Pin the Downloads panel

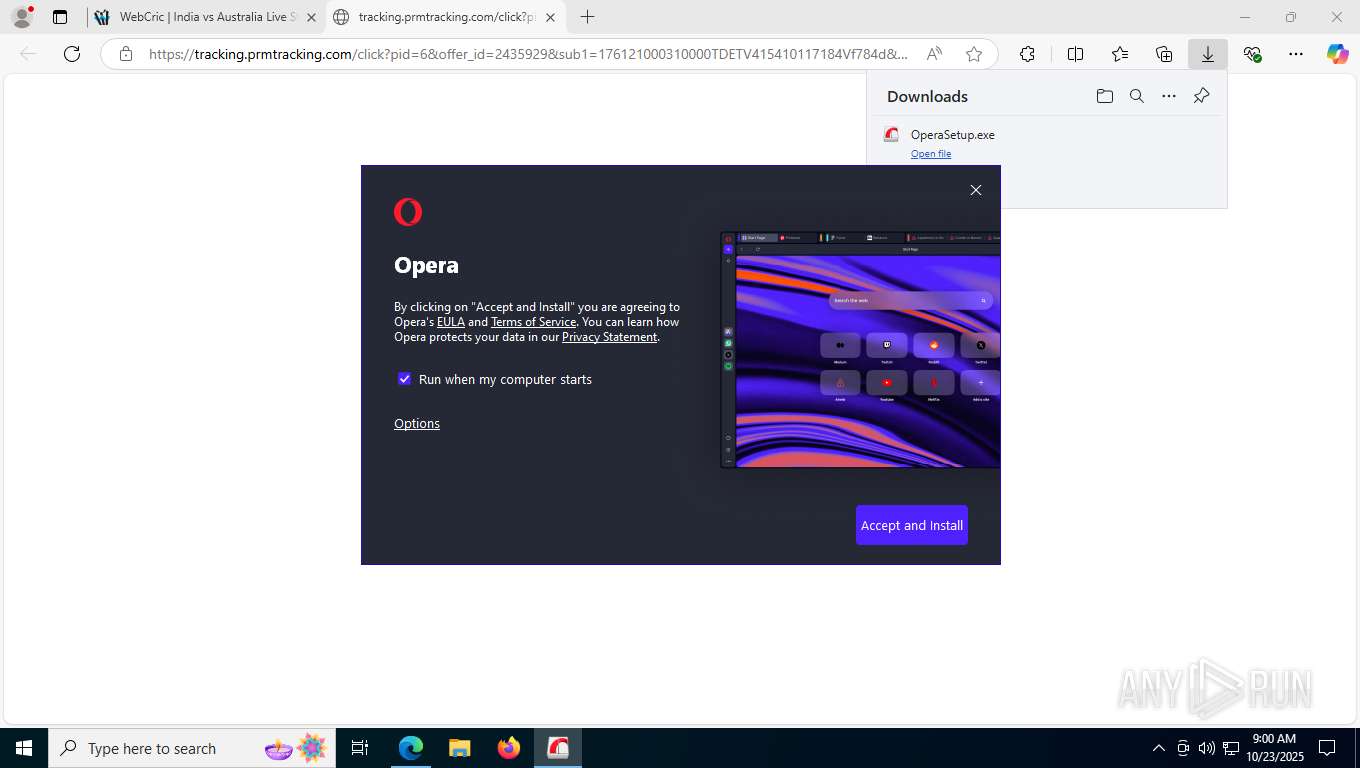point(1202,96)
